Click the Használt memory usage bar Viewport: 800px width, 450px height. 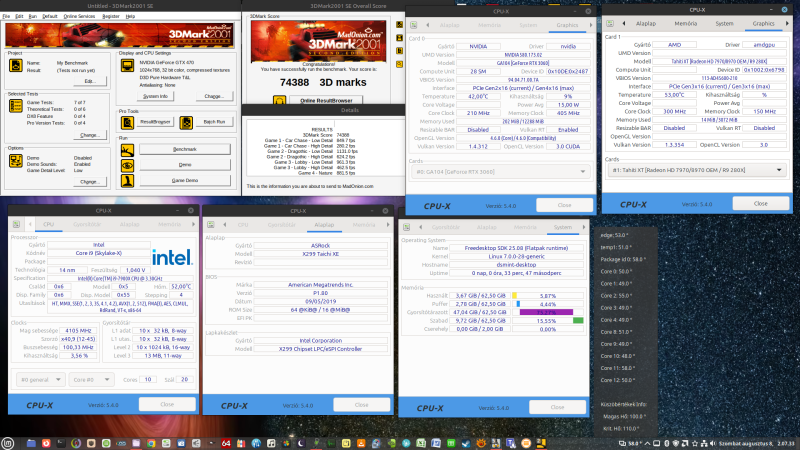pyautogui.click(x=547, y=295)
